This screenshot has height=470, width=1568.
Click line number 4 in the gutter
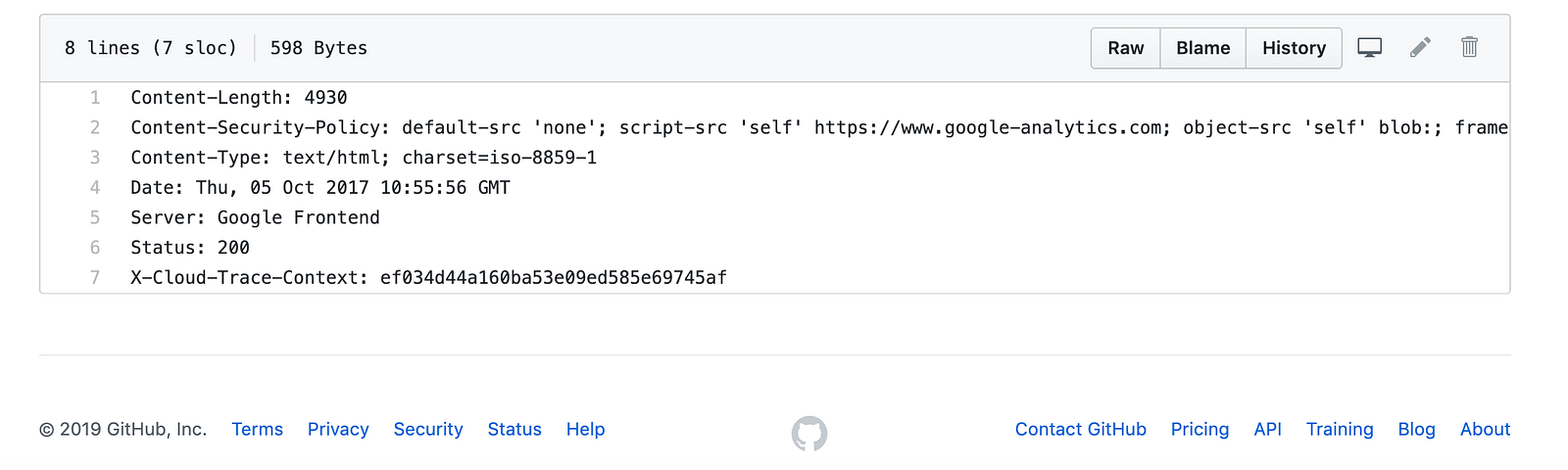pyautogui.click(x=95, y=187)
